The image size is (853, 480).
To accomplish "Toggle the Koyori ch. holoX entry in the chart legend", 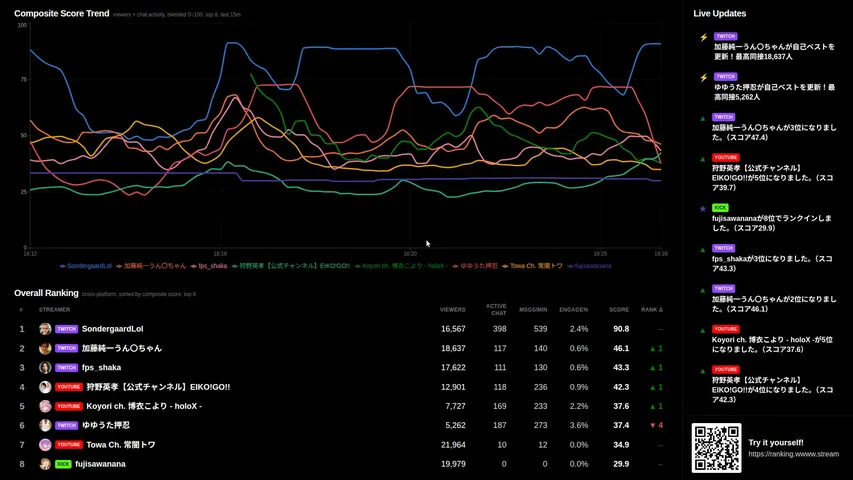I will point(401,266).
